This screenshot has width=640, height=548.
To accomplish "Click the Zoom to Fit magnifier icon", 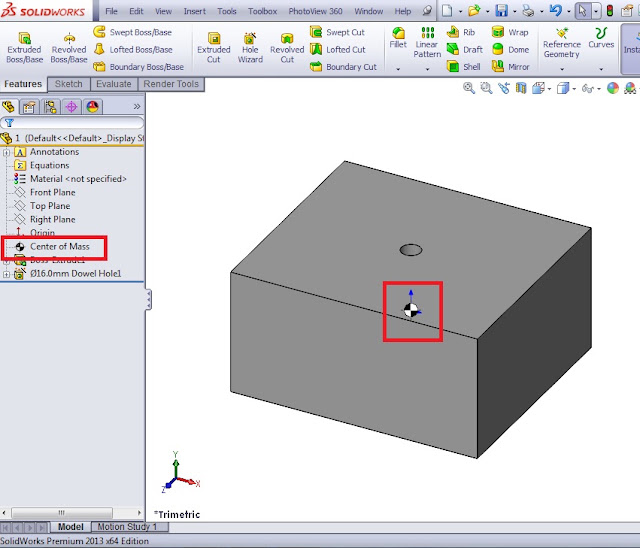I will pos(469,88).
